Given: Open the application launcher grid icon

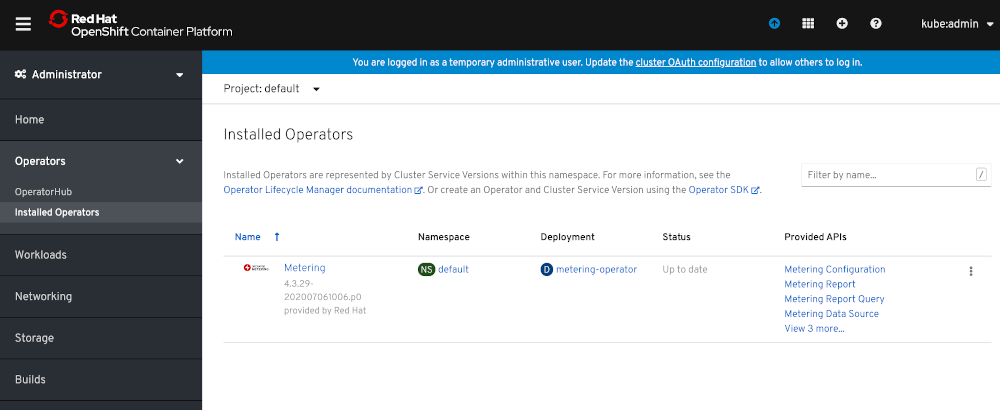Looking at the screenshot, I should (x=808, y=24).
